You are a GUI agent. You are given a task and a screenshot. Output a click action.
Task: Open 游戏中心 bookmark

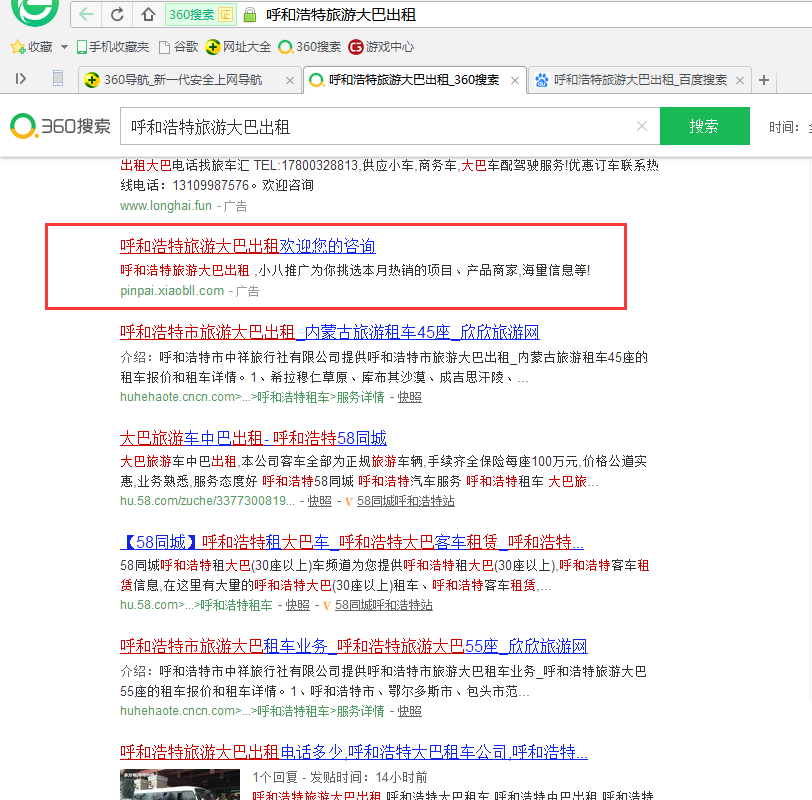(x=381, y=47)
